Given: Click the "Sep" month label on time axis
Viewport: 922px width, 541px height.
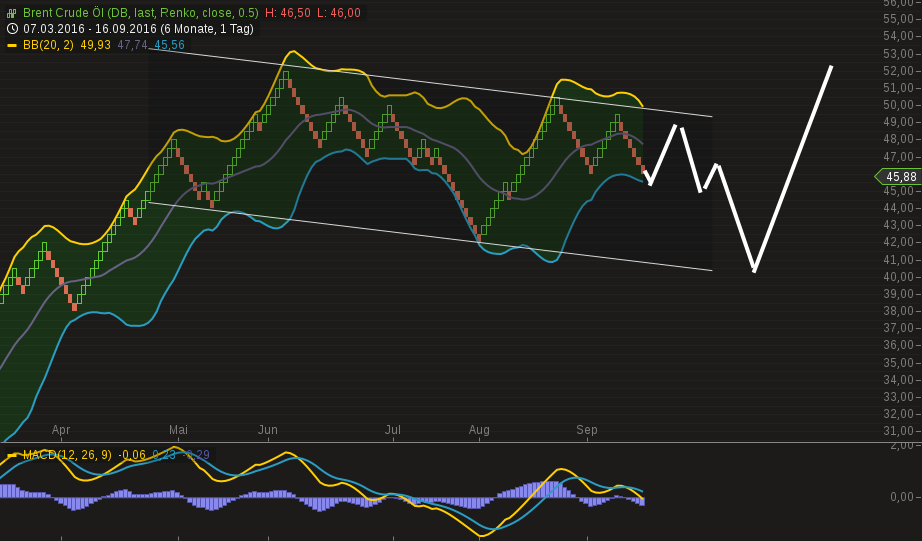Looking at the screenshot, I should [587, 430].
